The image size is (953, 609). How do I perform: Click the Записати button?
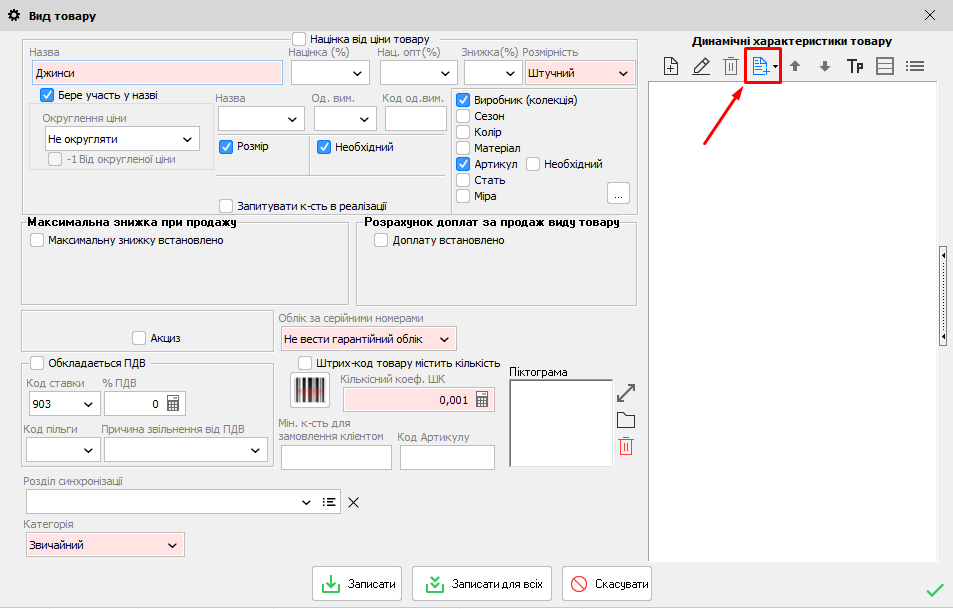pos(359,584)
